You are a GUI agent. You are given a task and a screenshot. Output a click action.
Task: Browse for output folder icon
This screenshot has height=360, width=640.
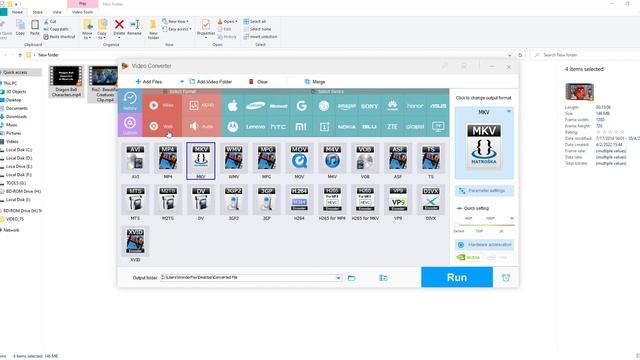pos(351,278)
